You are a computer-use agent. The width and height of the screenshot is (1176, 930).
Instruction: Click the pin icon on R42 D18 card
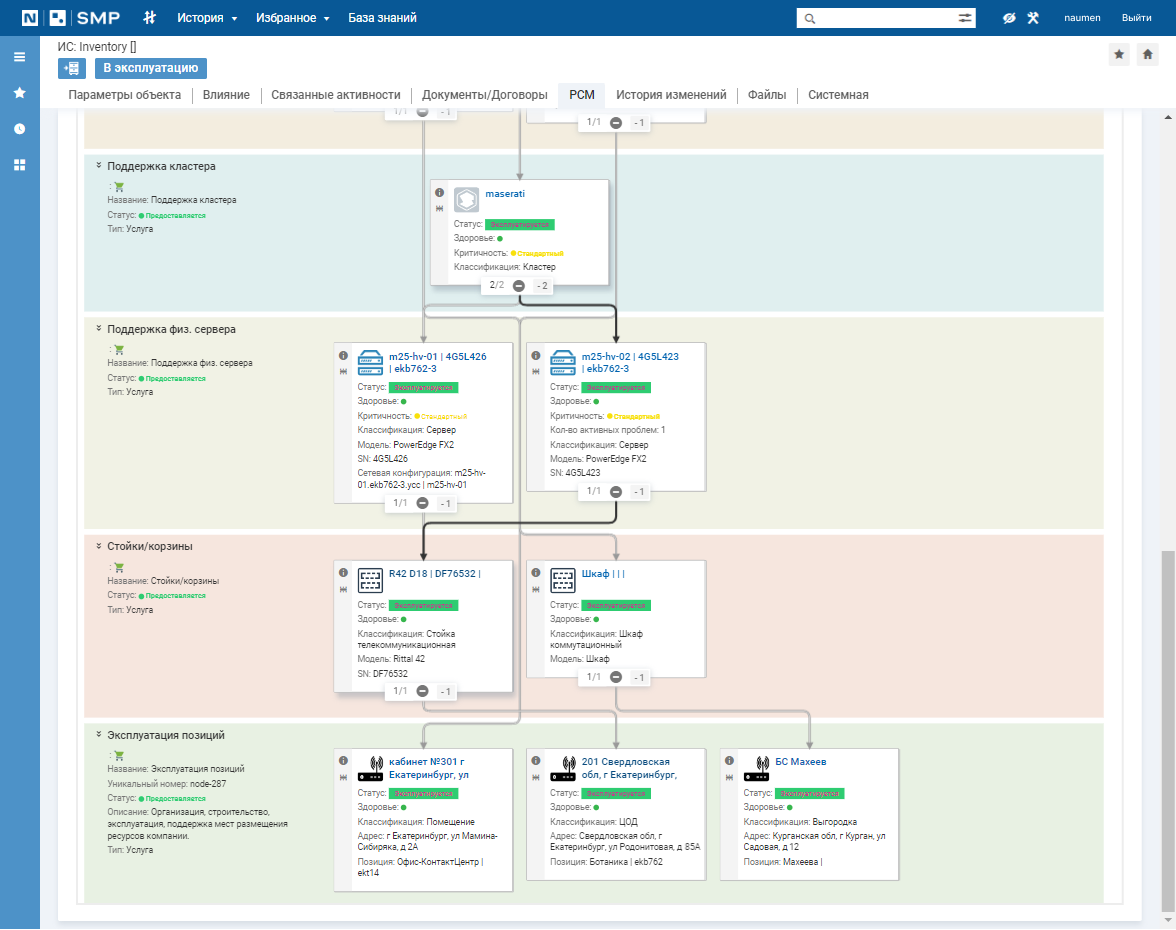[x=343, y=590]
